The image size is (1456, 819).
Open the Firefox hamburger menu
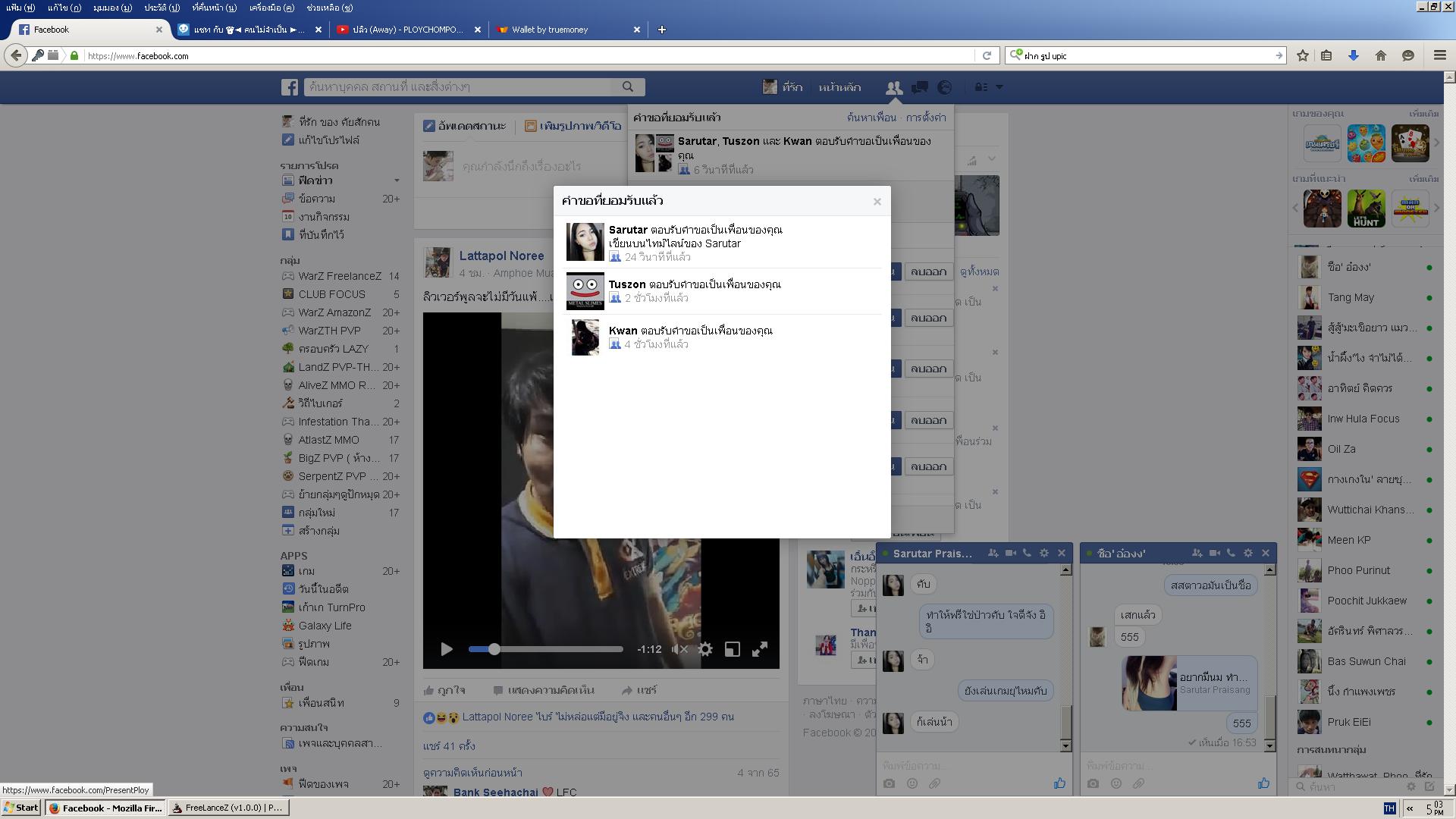pos(1439,55)
